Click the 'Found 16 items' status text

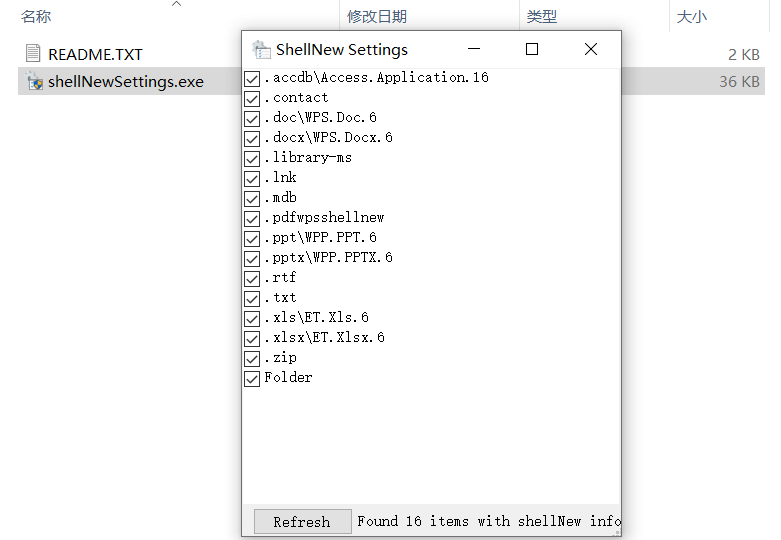(489, 521)
